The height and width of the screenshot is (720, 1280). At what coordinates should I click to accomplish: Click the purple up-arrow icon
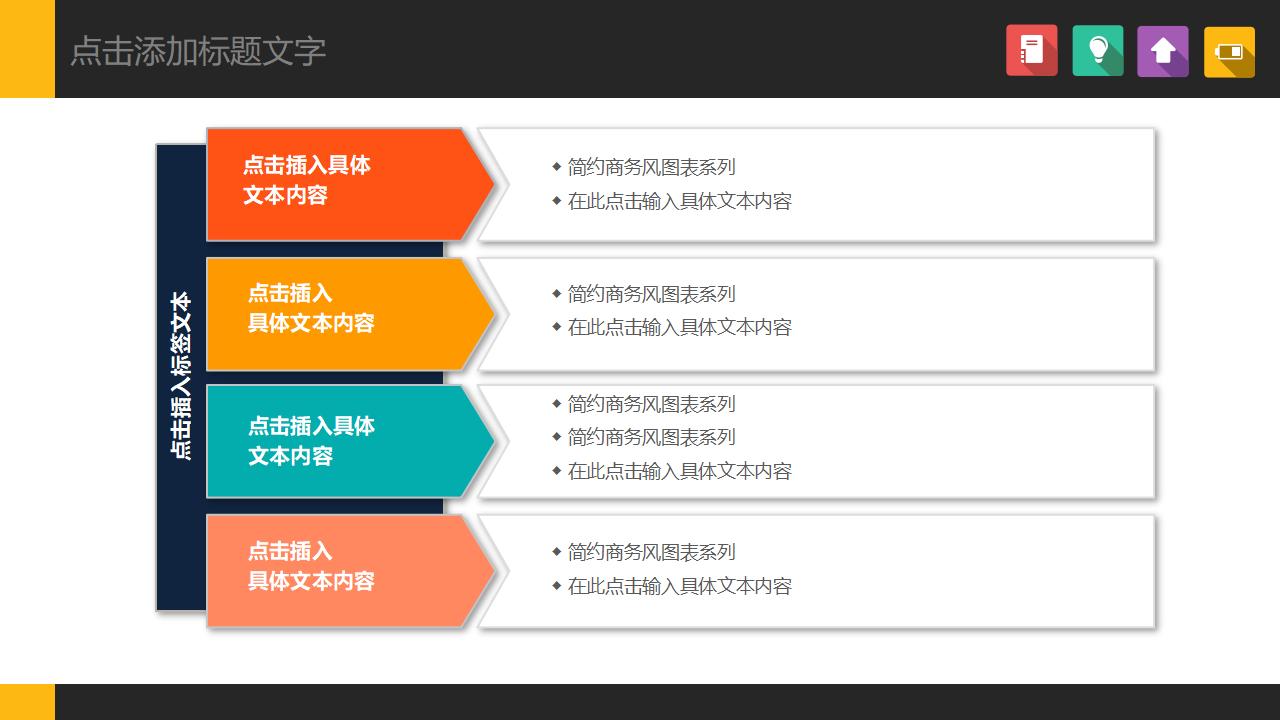point(1163,51)
